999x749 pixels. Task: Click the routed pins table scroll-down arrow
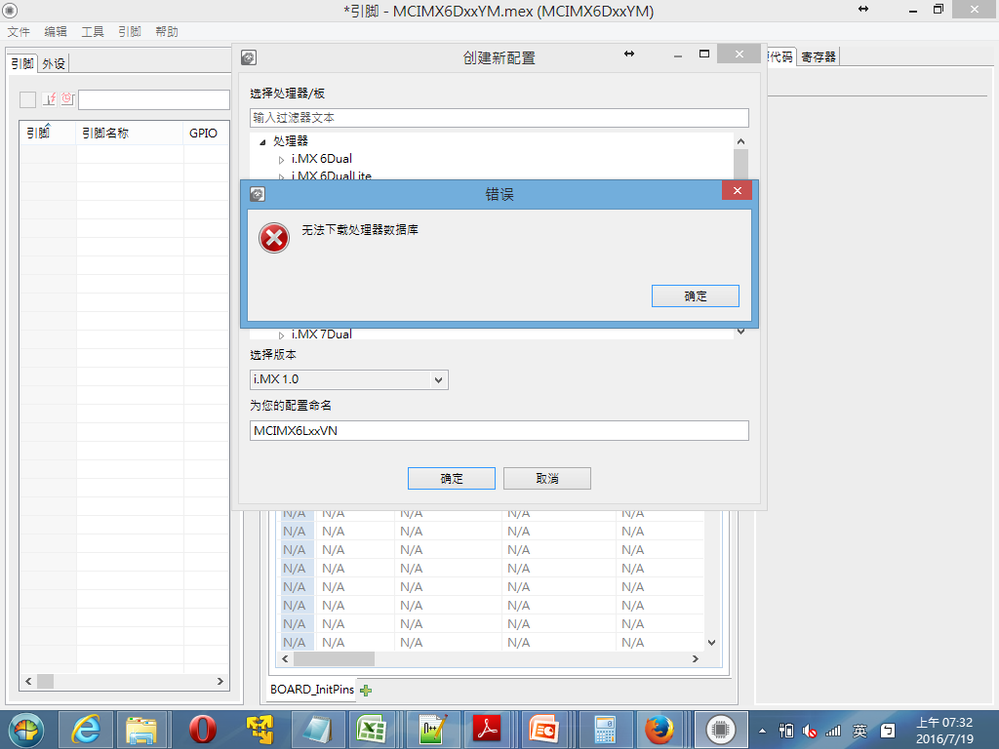[x=712, y=643]
